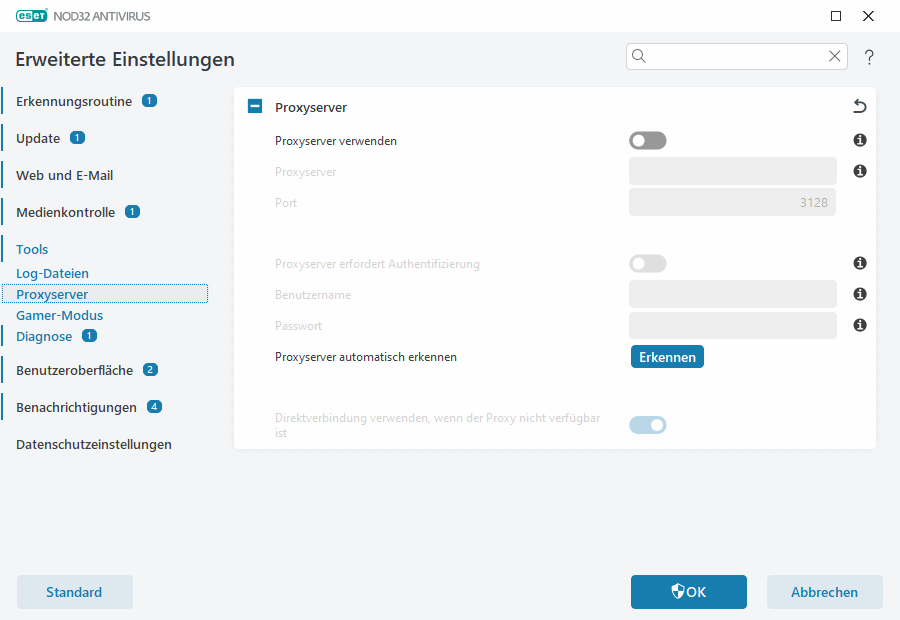This screenshot has width=900, height=620.
Task: Open the help question mark icon
Action: (x=869, y=57)
